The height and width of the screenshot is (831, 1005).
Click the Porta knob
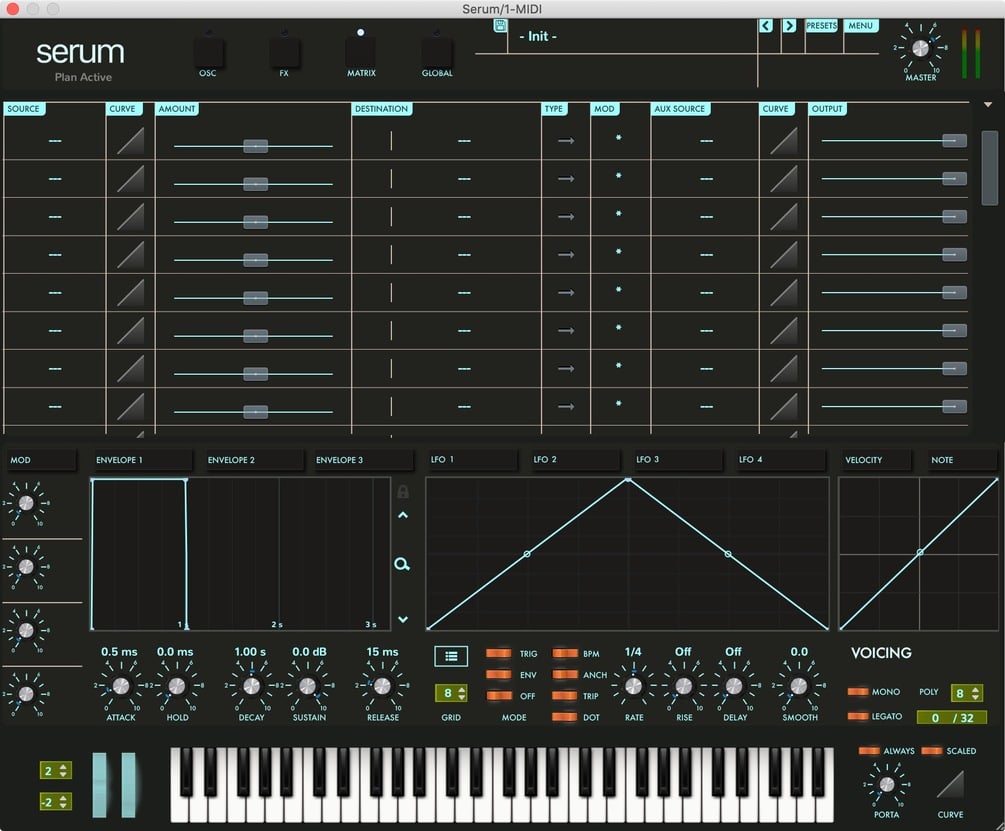886,784
